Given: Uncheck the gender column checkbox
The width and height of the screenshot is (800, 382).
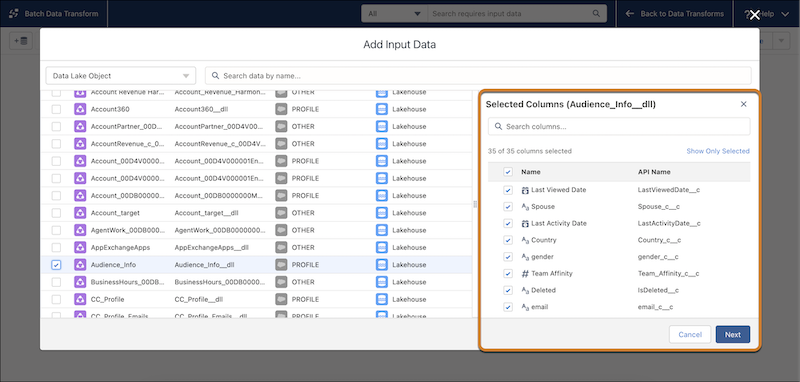Looking at the screenshot, I should pos(508,257).
